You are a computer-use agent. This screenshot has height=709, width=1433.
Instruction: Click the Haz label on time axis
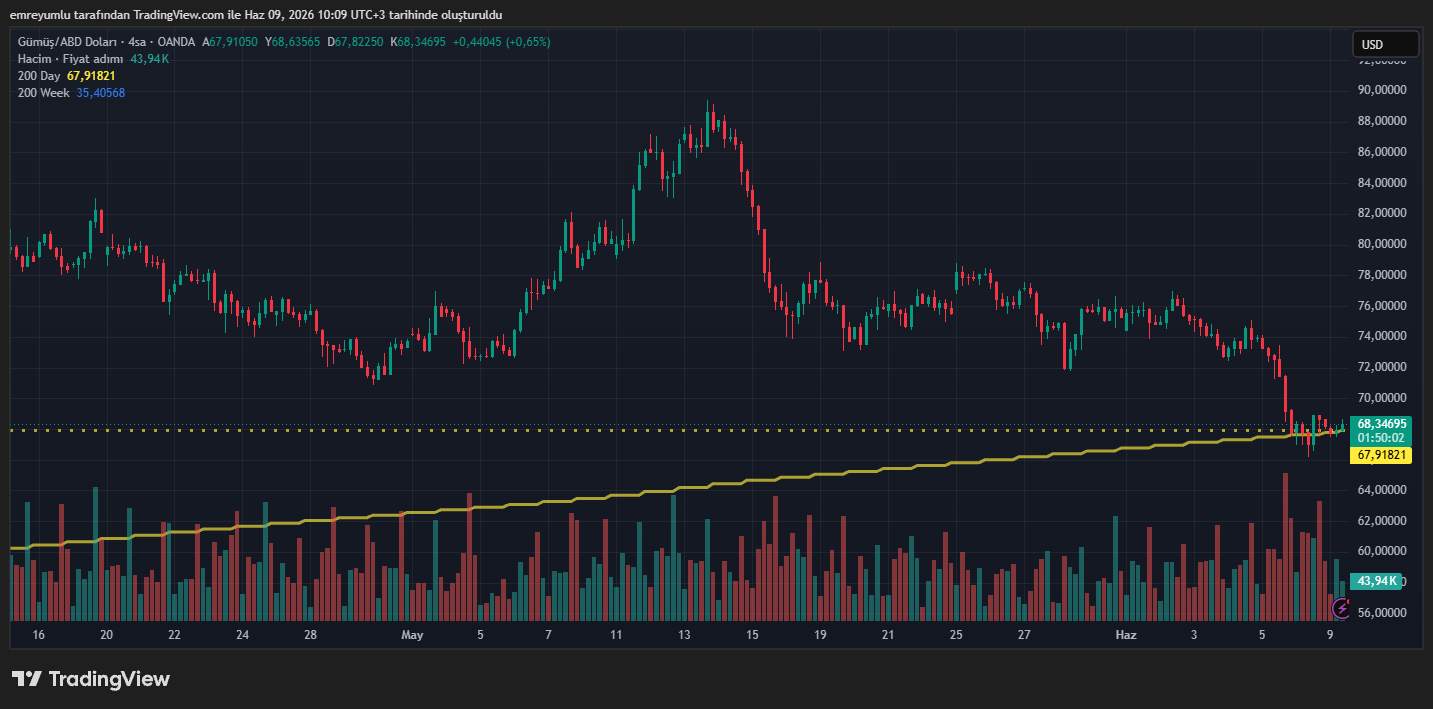click(1126, 635)
